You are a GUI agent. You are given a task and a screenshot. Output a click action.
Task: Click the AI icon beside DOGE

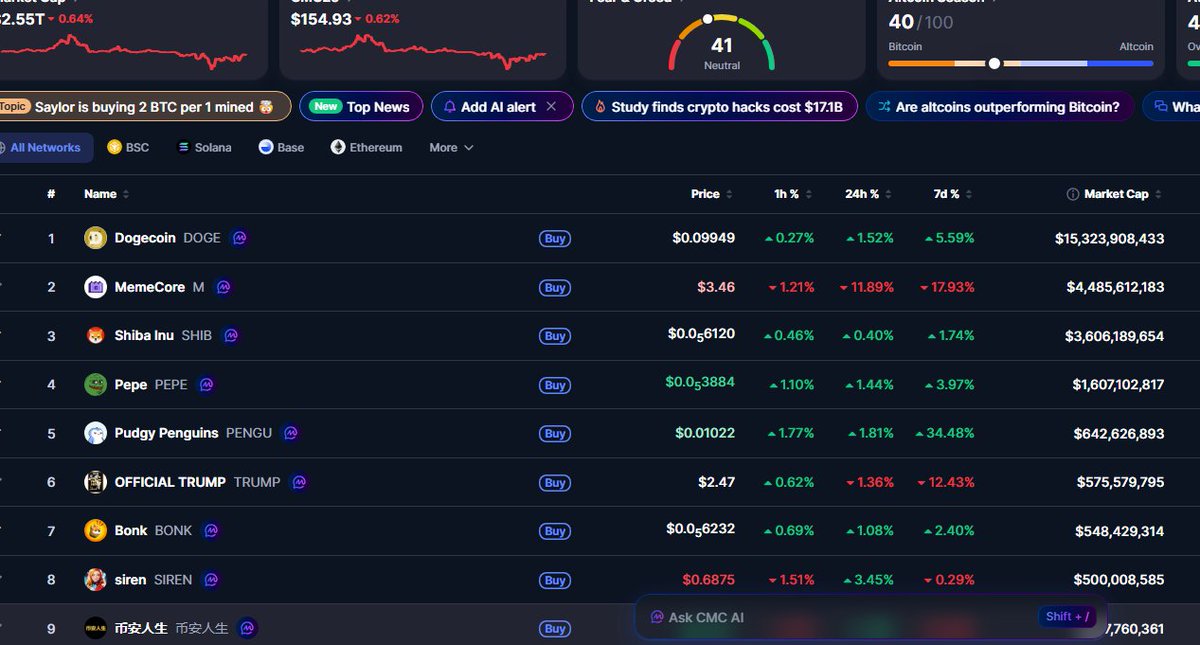(x=240, y=238)
